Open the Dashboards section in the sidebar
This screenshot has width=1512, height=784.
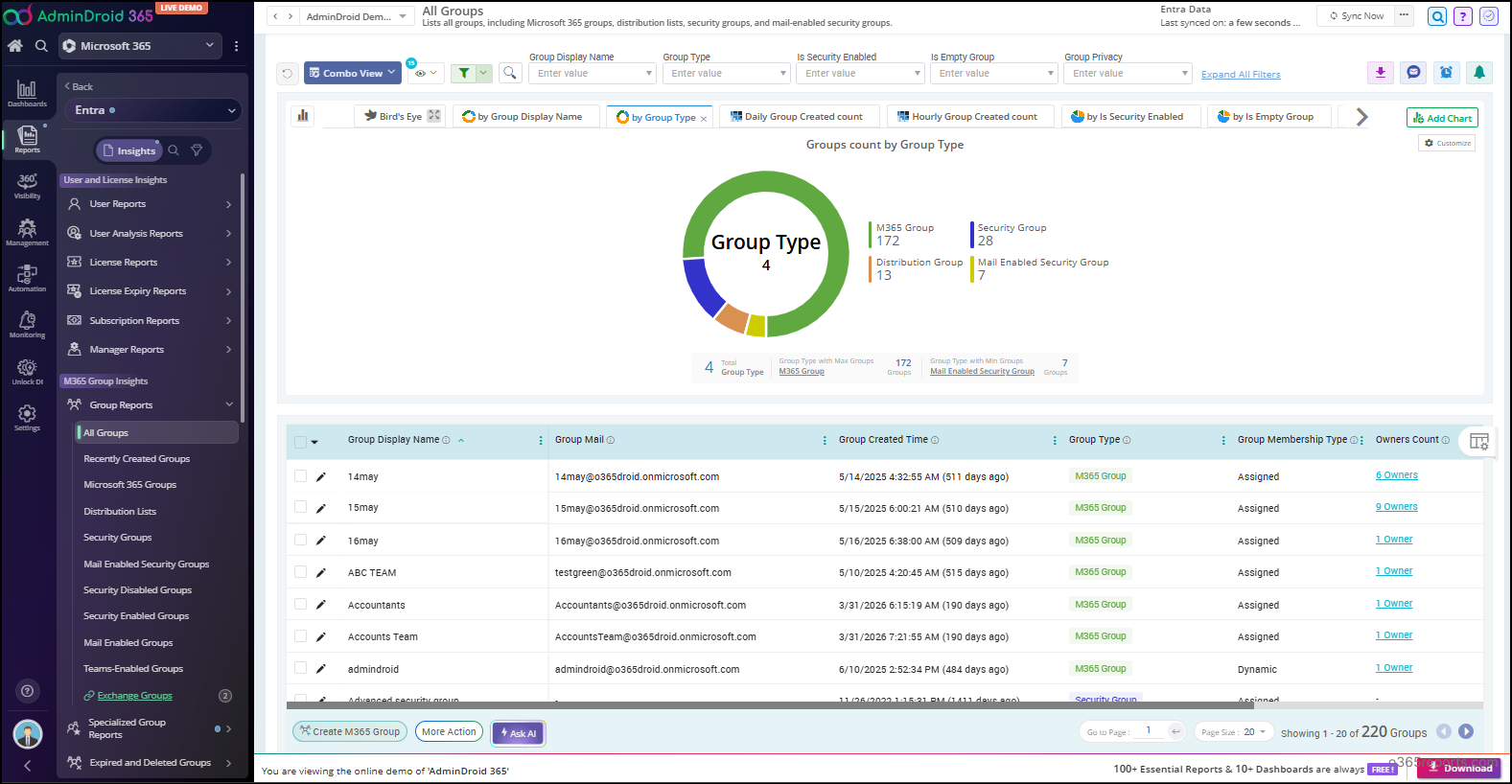(27, 93)
